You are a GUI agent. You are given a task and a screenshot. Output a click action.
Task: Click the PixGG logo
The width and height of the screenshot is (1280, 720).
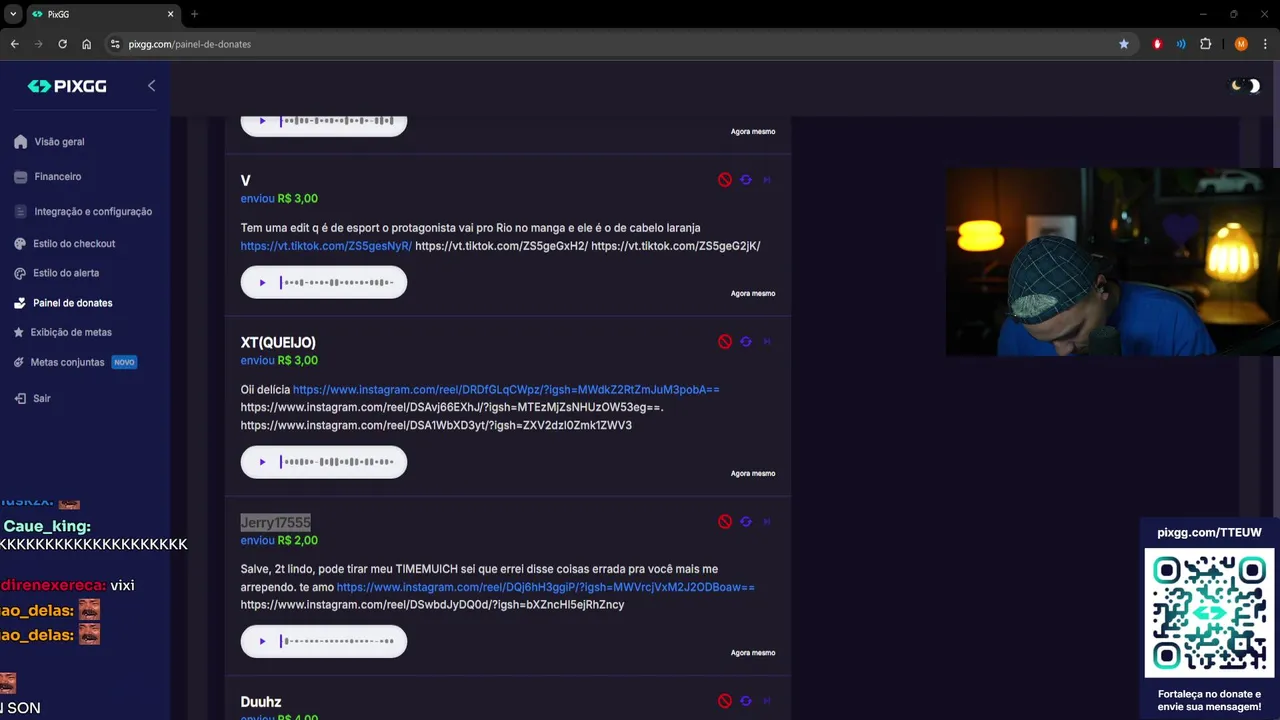click(66, 86)
